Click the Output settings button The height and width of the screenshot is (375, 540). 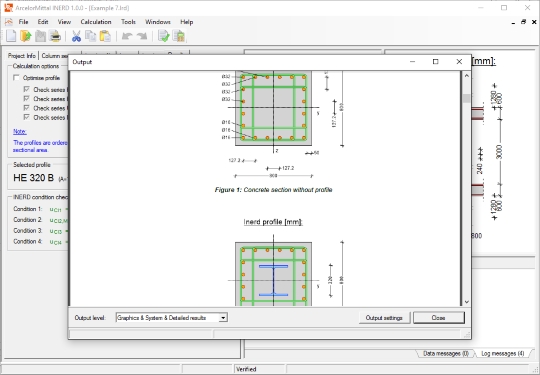click(384, 317)
